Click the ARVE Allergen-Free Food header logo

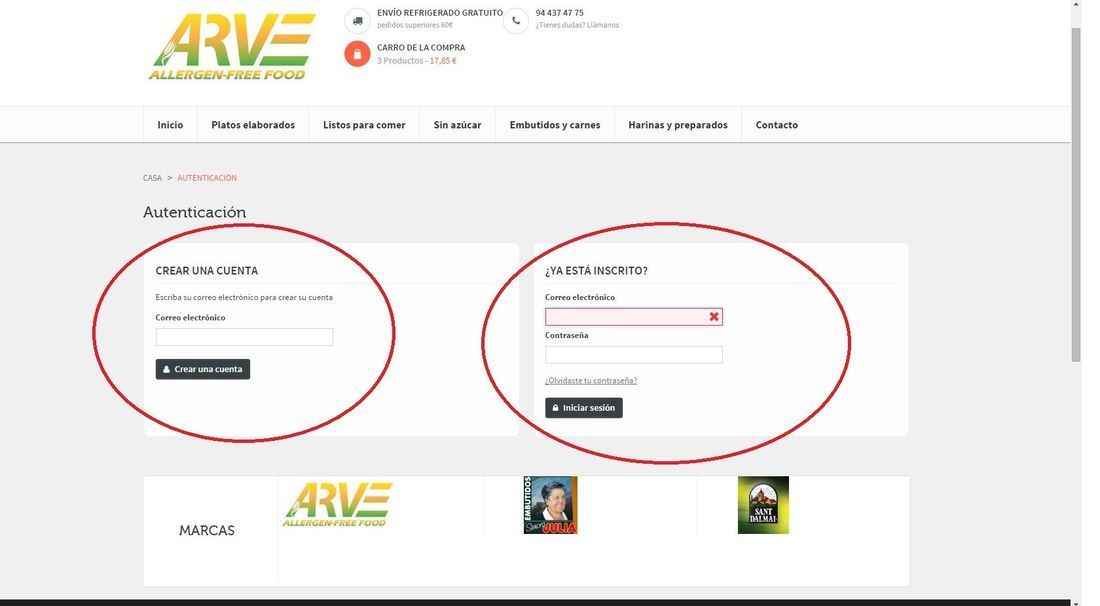[232, 47]
